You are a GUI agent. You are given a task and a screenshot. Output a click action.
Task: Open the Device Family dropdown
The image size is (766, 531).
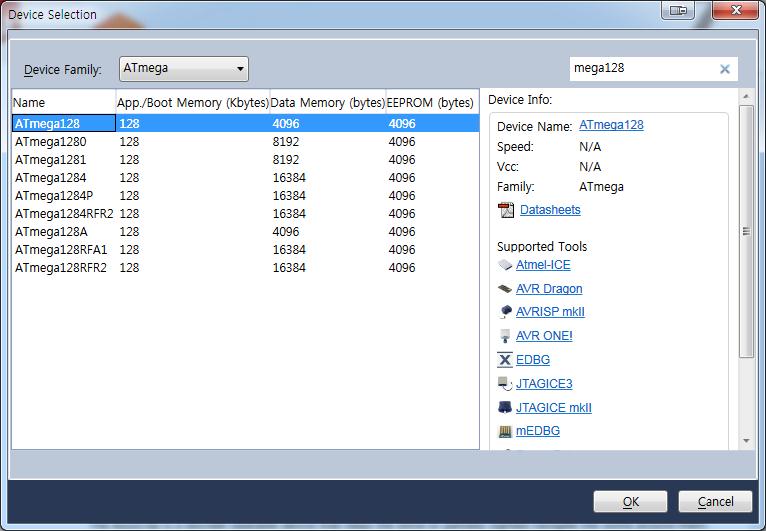pos(184,69)
